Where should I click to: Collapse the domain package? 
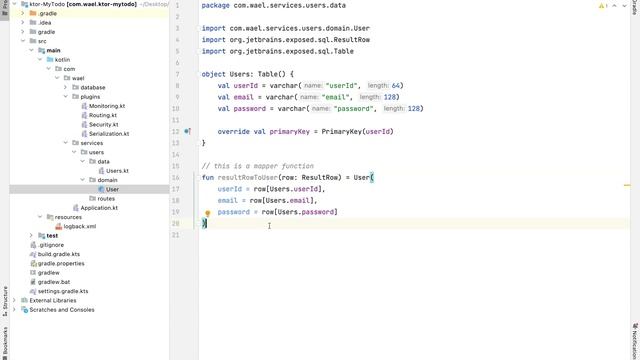(82, 180)
